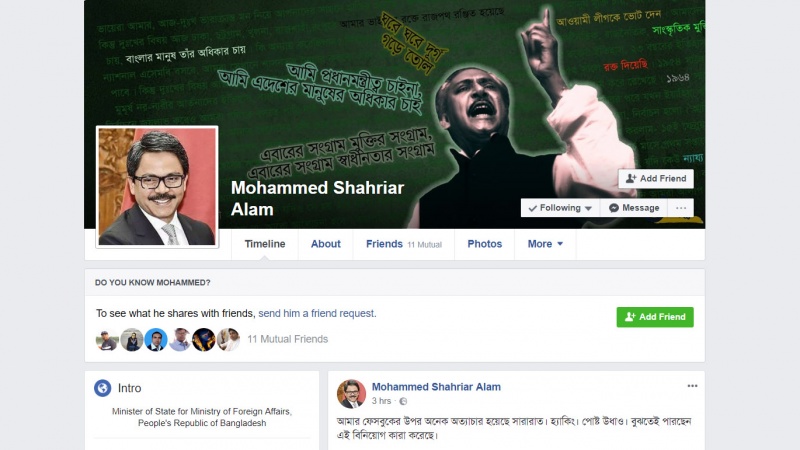Open the first mutual friend's avatar
800x450 pixels.
tap(107, 340)
